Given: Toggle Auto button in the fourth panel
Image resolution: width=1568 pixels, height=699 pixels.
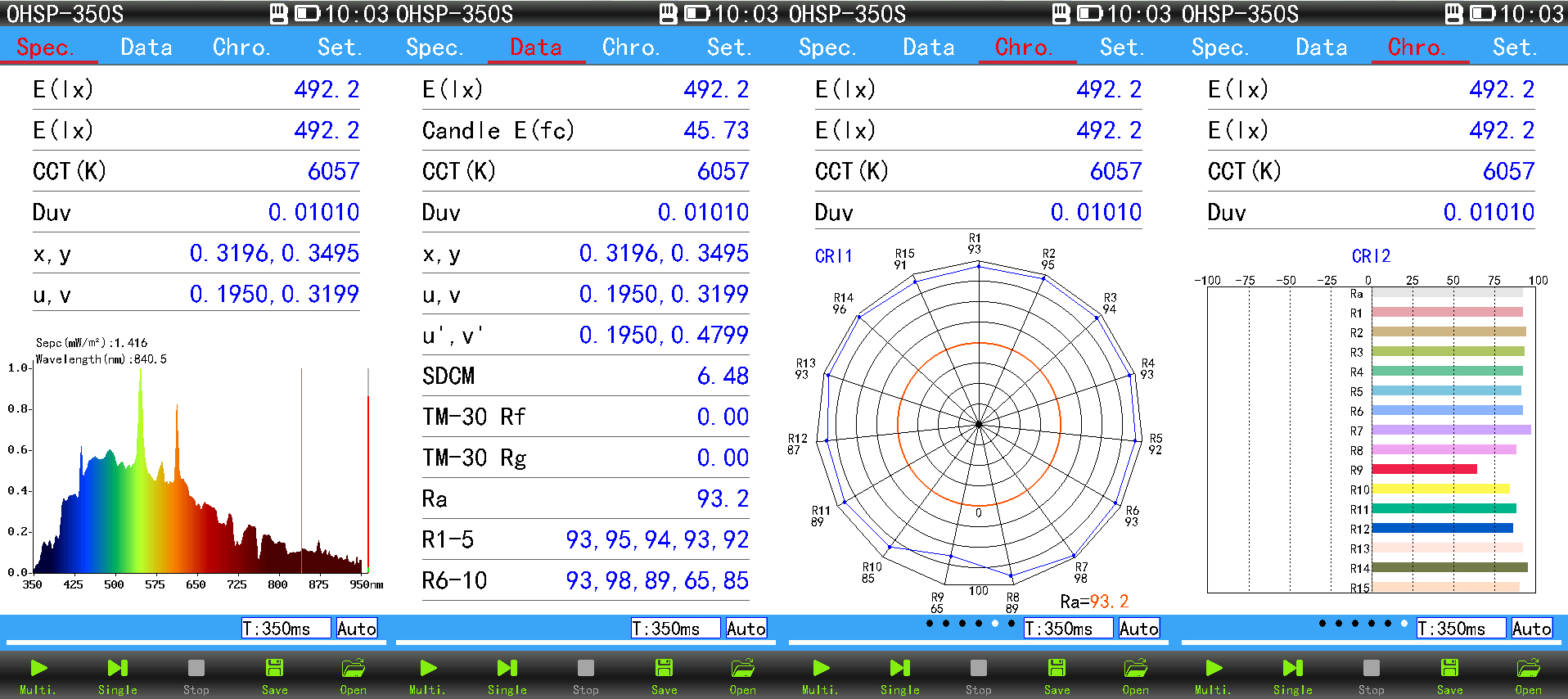Looking at the screenshot, I should click(x=1532, y=629).
